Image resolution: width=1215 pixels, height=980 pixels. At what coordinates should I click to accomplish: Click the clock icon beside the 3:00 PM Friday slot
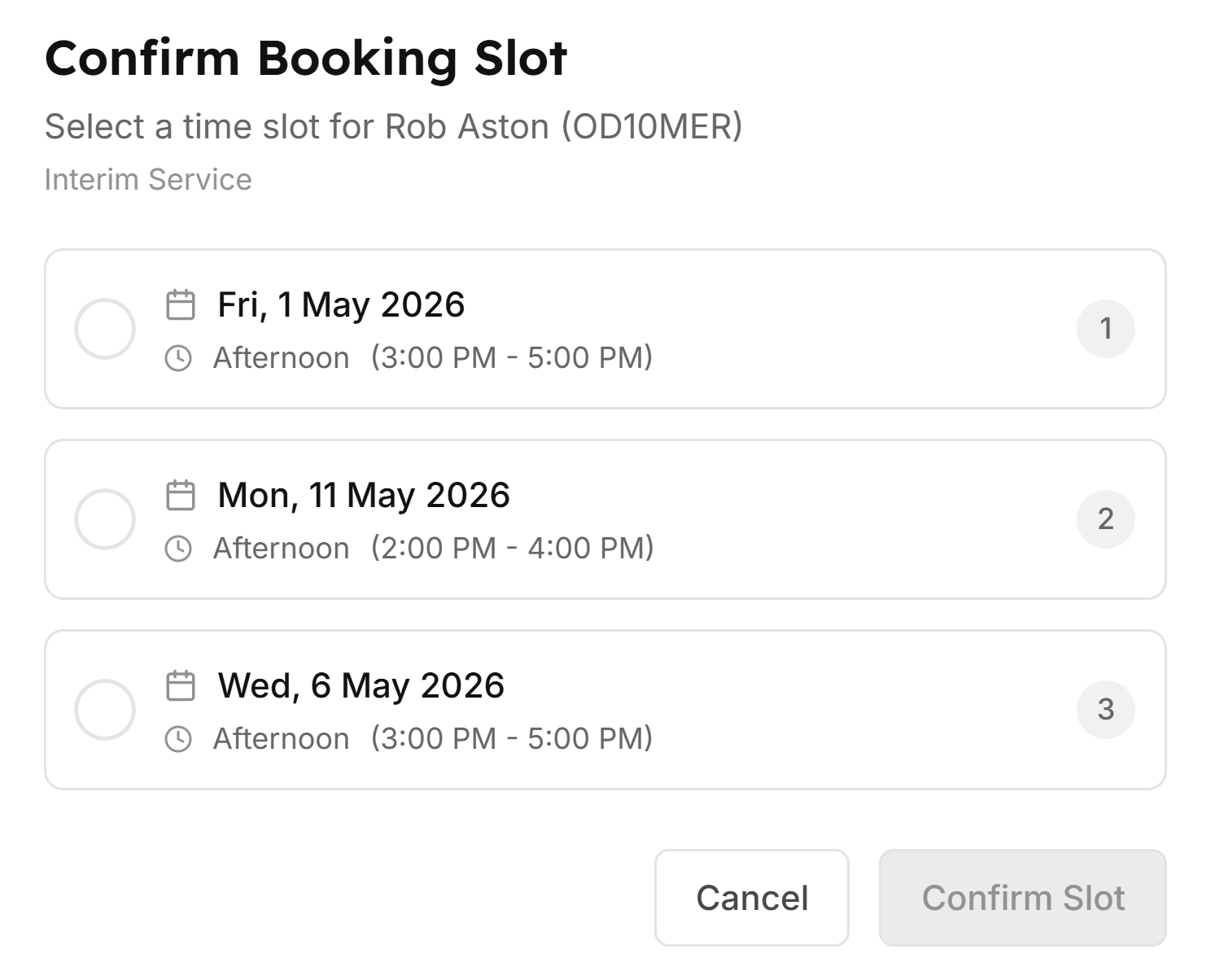coord(178,357)
